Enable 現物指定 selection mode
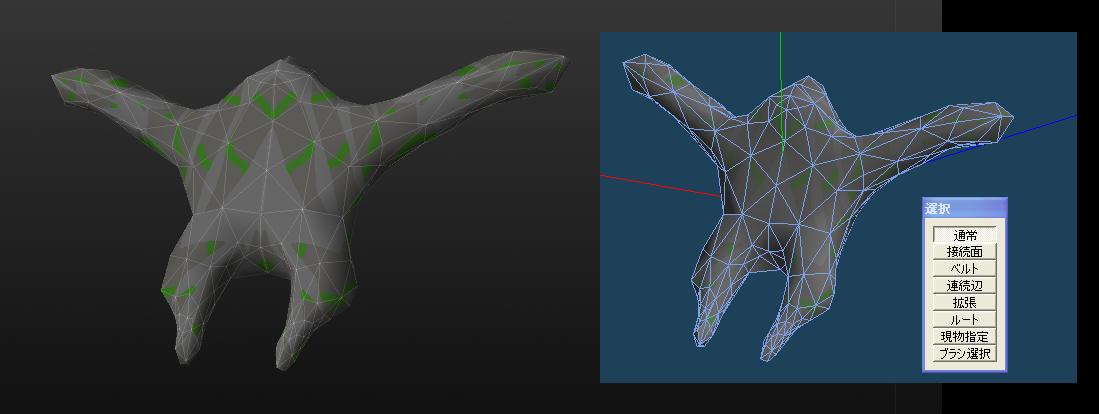Image resolution: width=1099 pixels, height=414 pixels. (x=964, y=337)
